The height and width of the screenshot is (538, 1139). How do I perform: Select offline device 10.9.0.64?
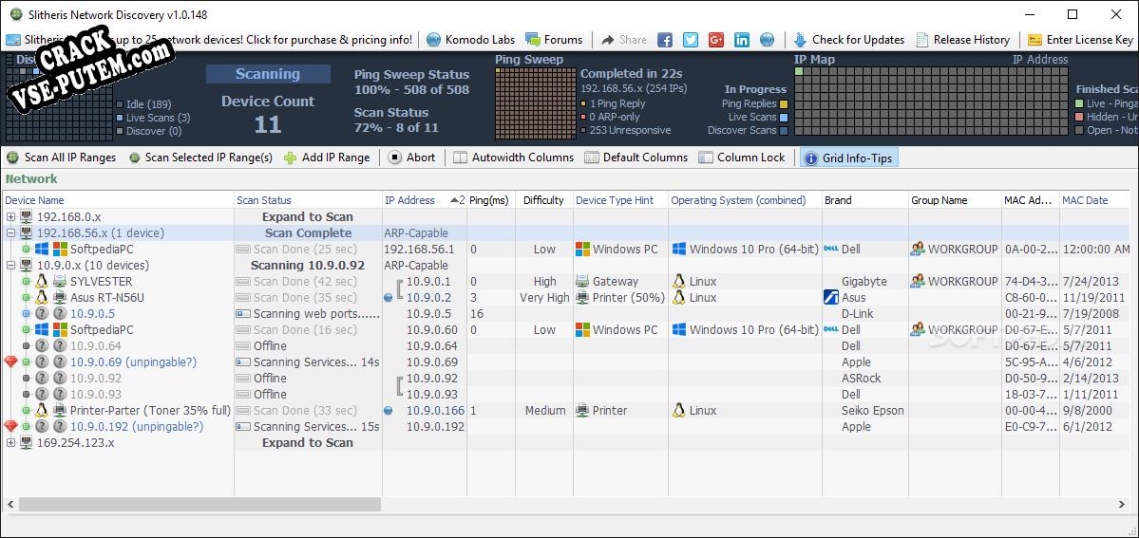pos(95,346)
